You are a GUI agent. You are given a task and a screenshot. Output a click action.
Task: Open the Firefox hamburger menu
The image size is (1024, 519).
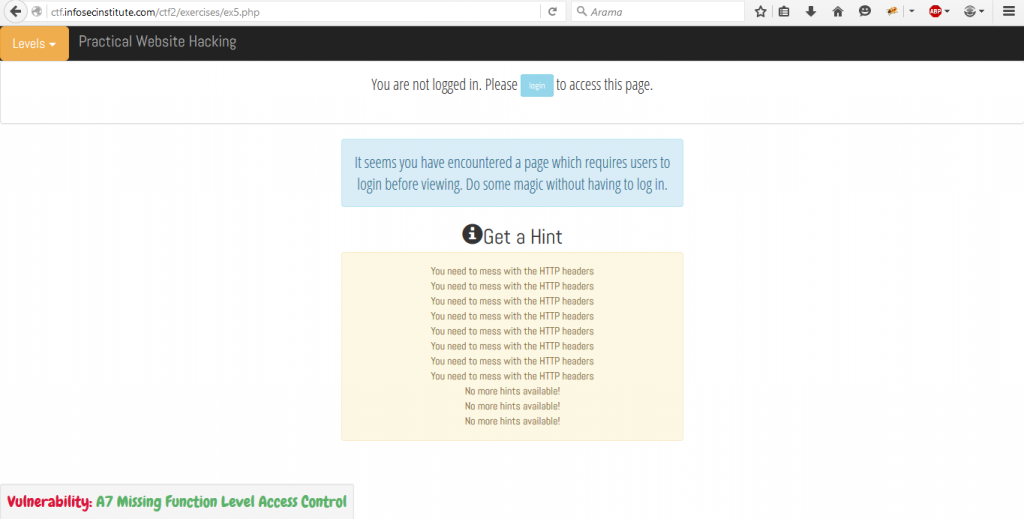tap(1008, 12)
